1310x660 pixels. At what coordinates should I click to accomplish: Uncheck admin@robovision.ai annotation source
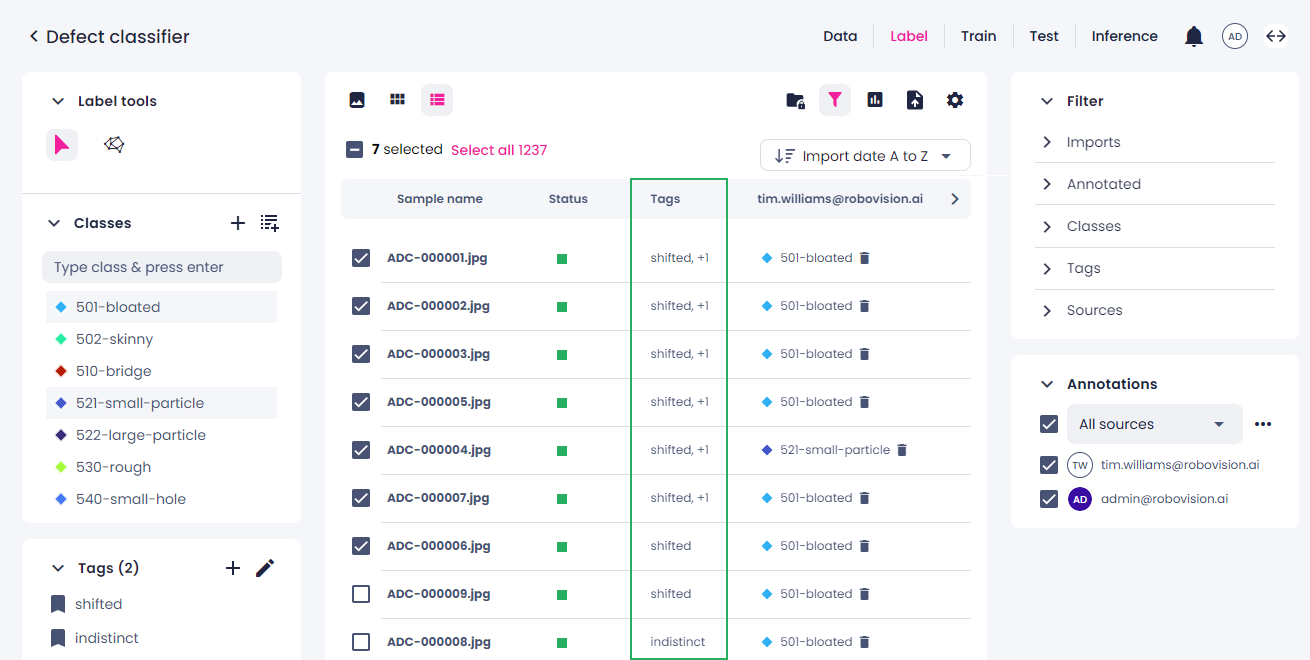[1049, 499]
